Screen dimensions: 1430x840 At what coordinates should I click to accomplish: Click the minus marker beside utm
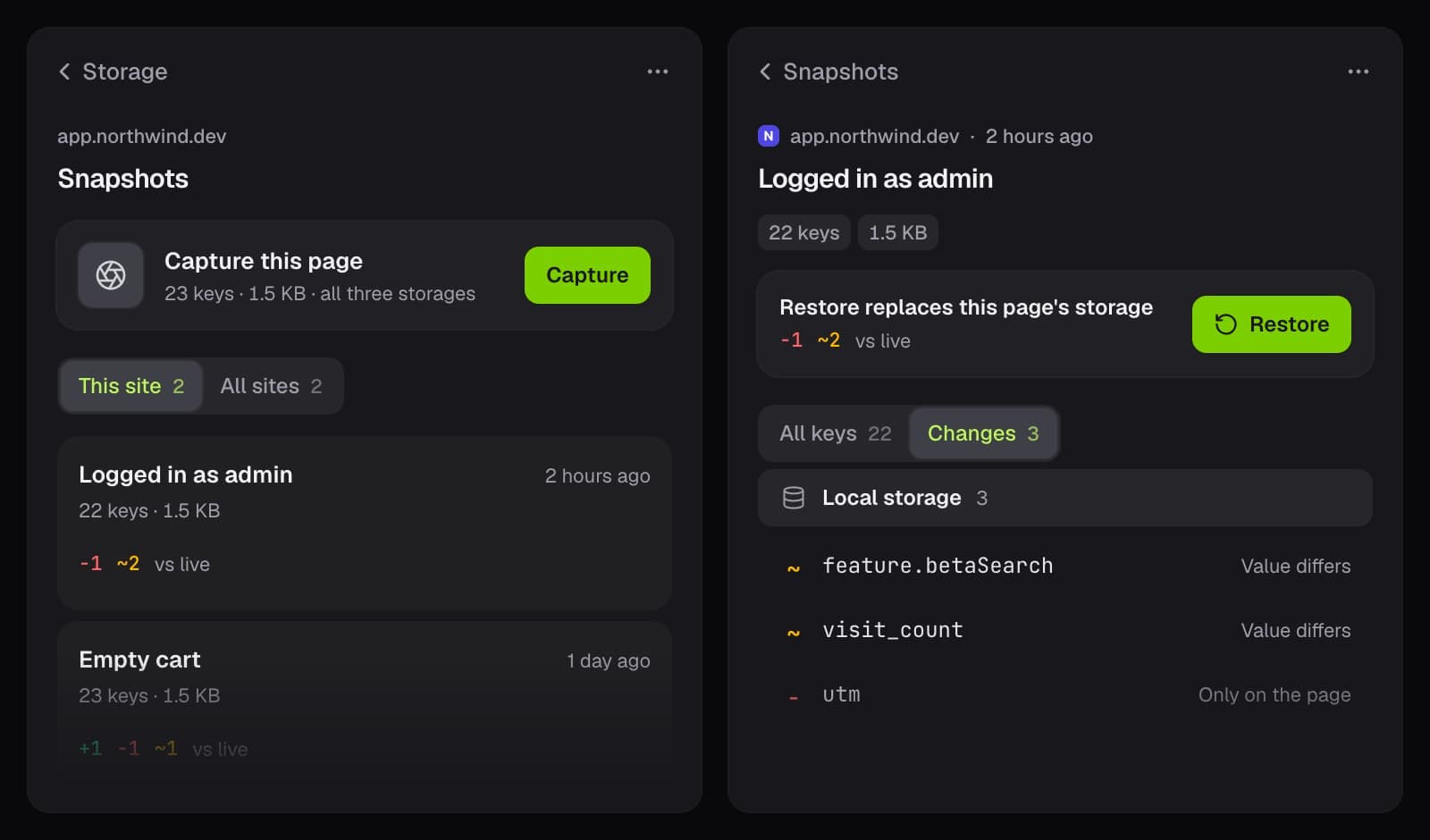(794, 696)
